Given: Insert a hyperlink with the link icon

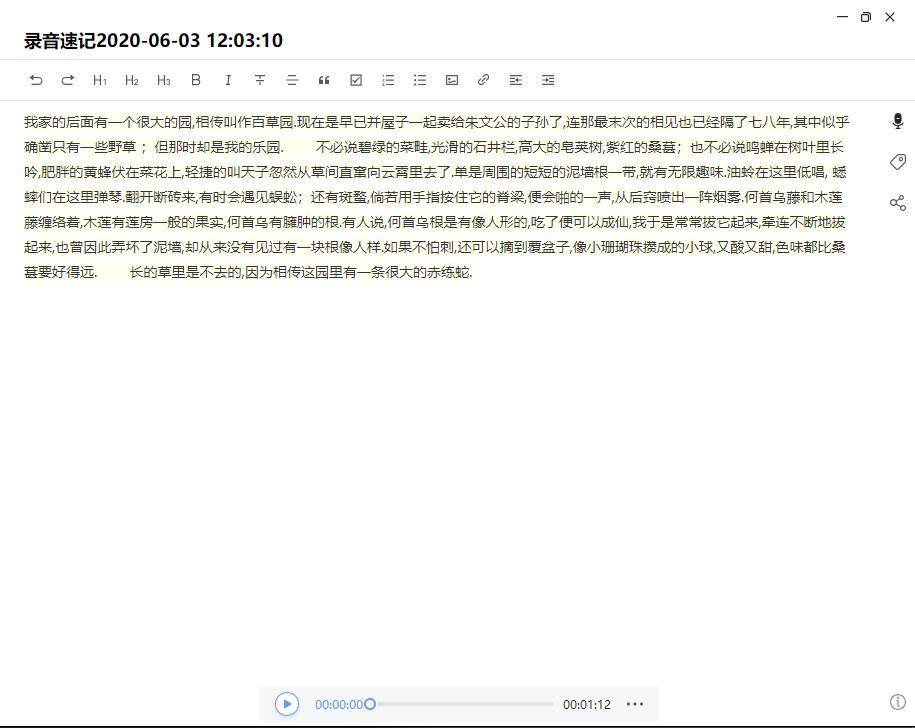Looking at the screenshot, I should point(484,80).
